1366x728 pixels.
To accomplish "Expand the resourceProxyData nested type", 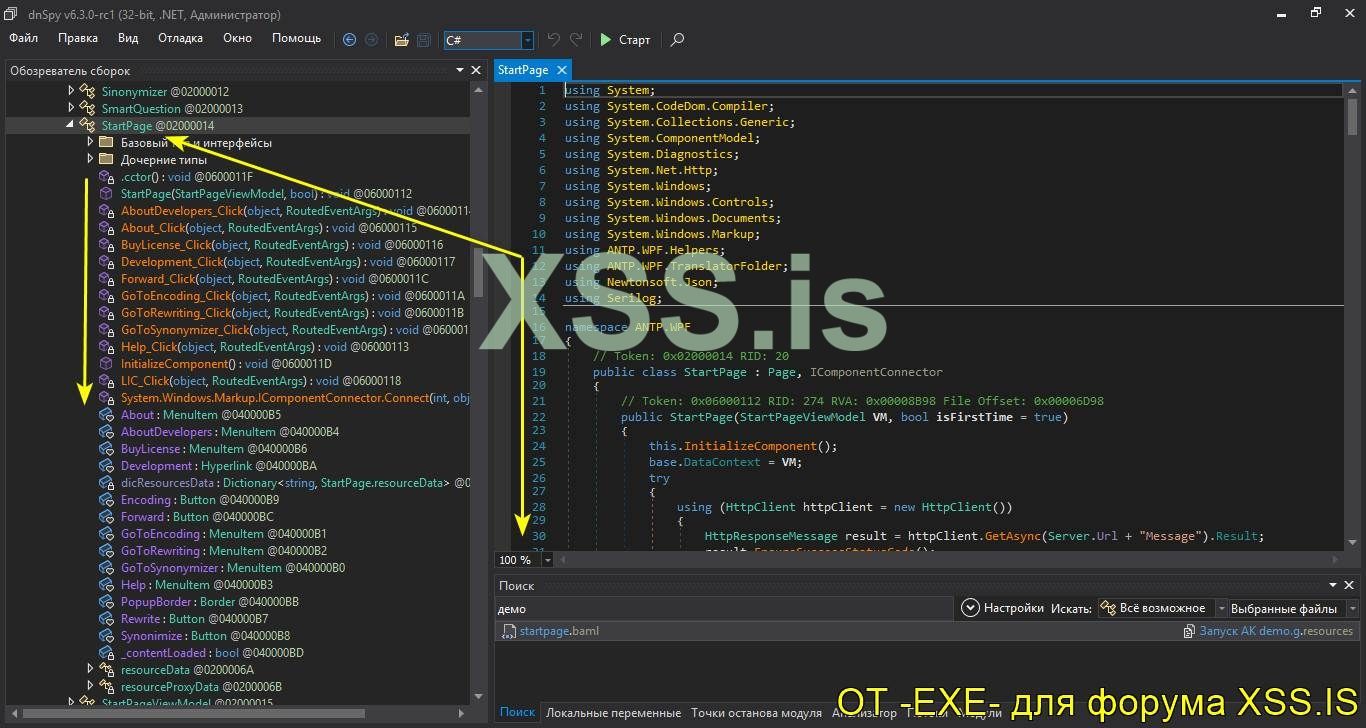I will tap(90, 686).
